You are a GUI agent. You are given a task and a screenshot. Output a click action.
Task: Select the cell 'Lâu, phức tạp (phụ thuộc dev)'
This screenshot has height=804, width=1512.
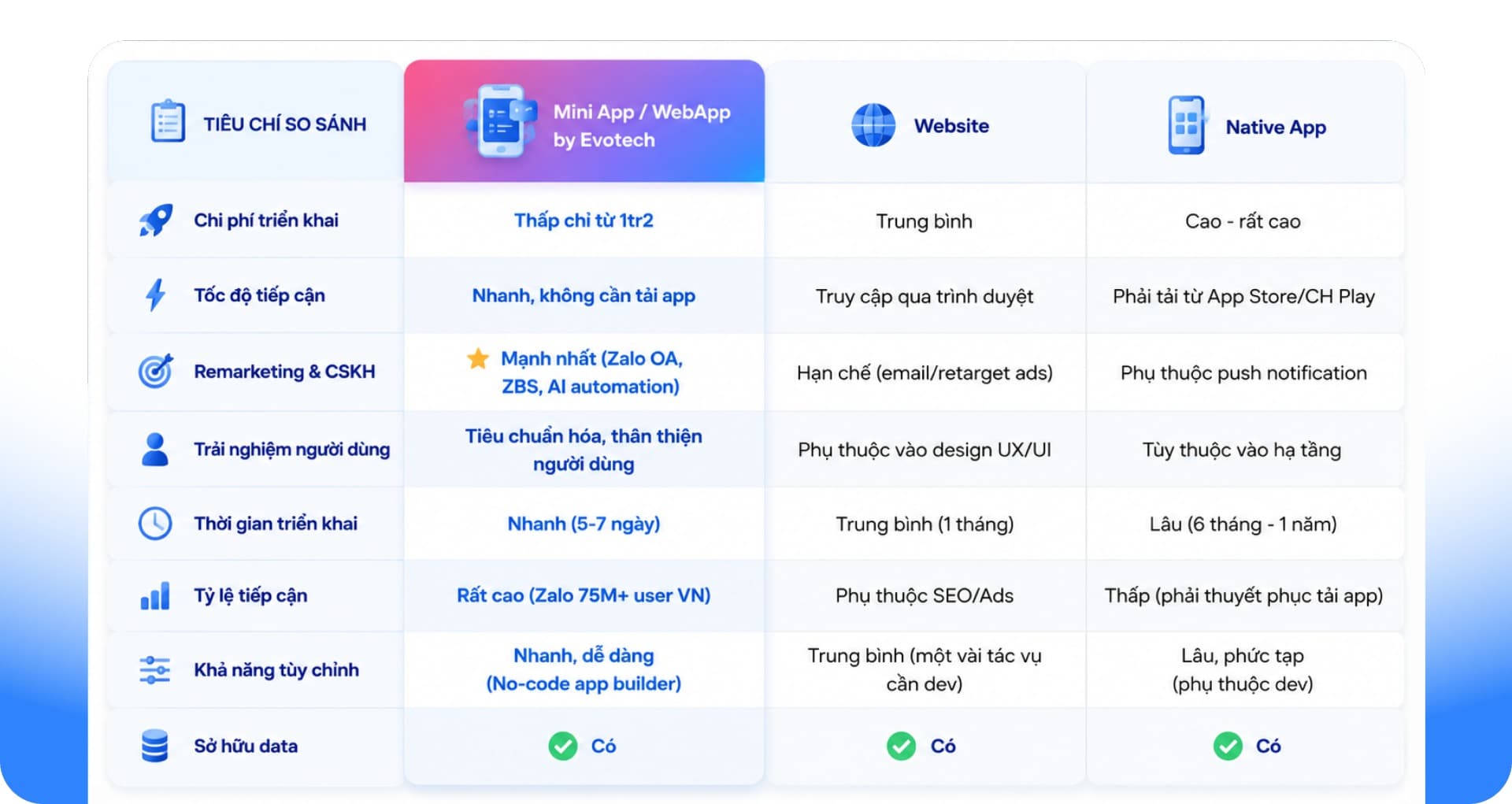[x=1243, y=669]
